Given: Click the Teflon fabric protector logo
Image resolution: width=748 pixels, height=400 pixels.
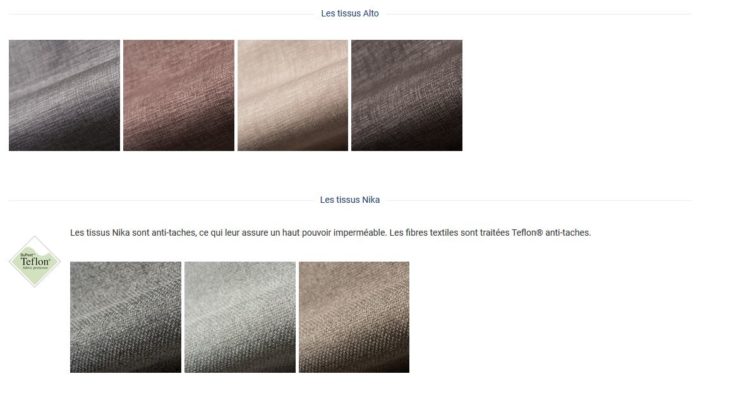Looking at the screenshot, I should pos(35,261).
